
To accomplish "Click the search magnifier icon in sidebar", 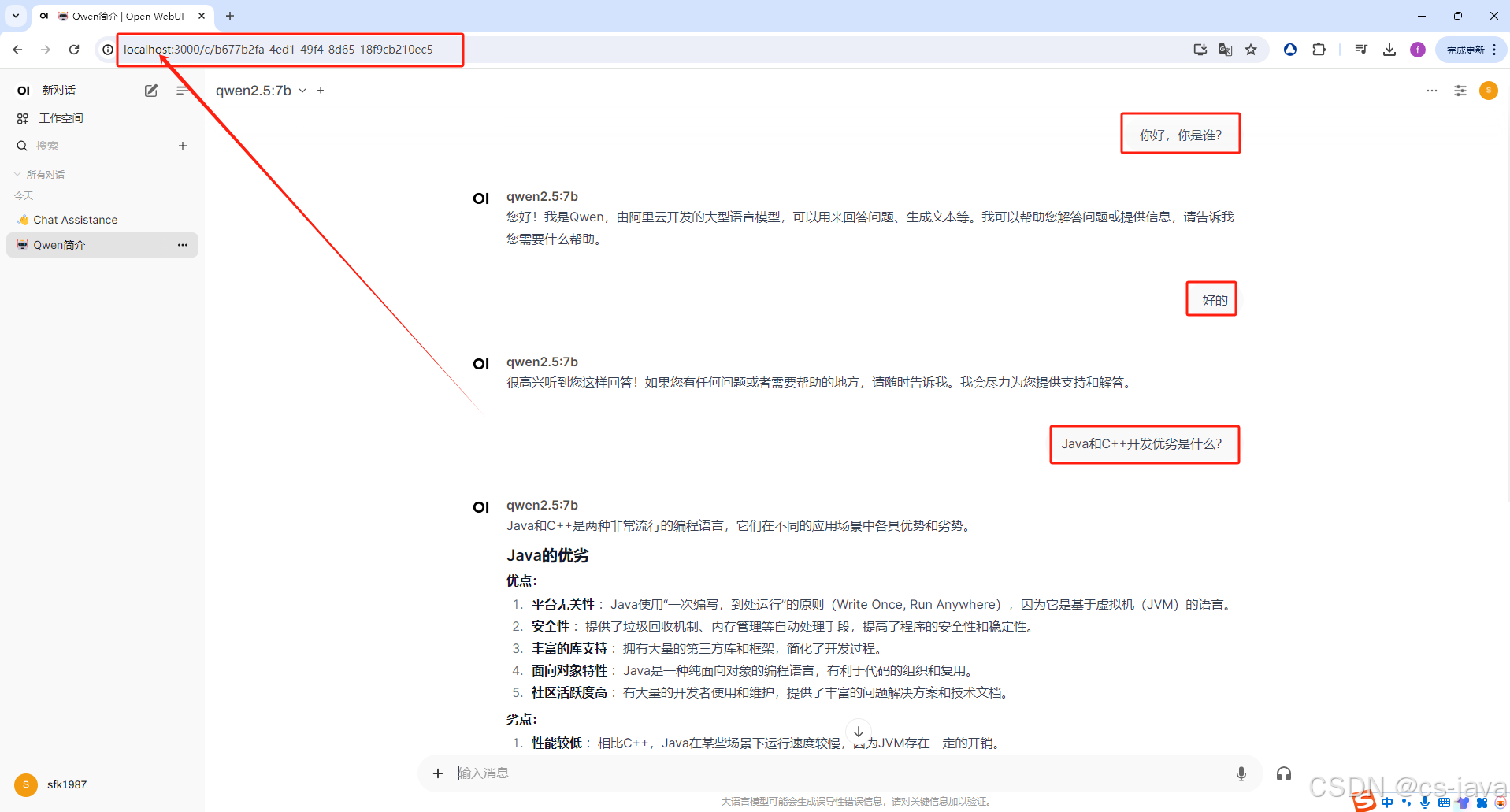I will coord(22,146).
